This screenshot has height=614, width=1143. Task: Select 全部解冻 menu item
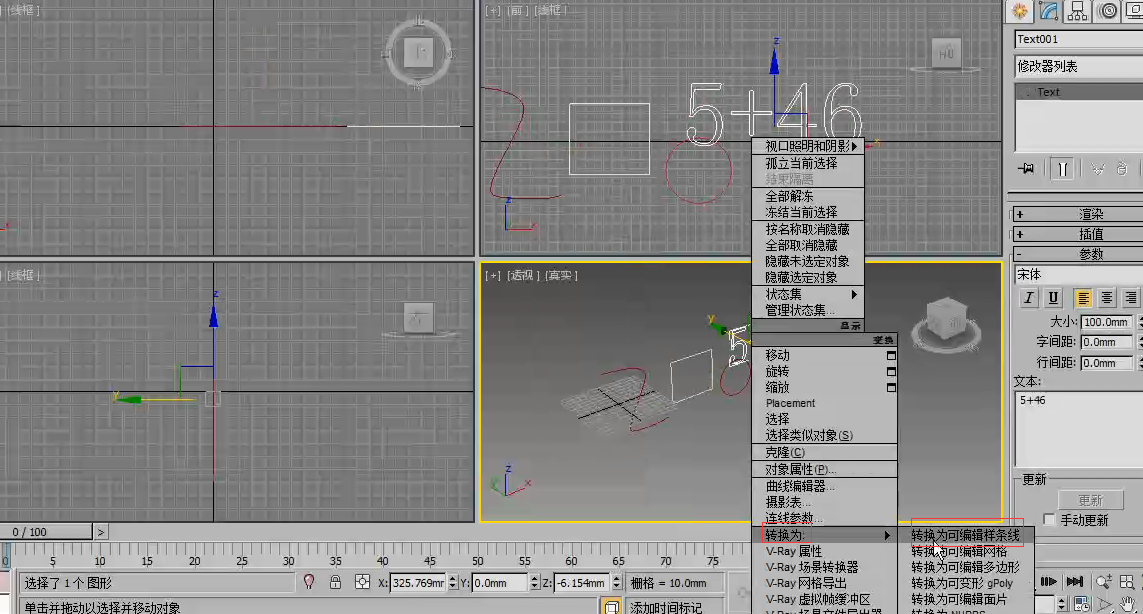(x=808, y=196)
